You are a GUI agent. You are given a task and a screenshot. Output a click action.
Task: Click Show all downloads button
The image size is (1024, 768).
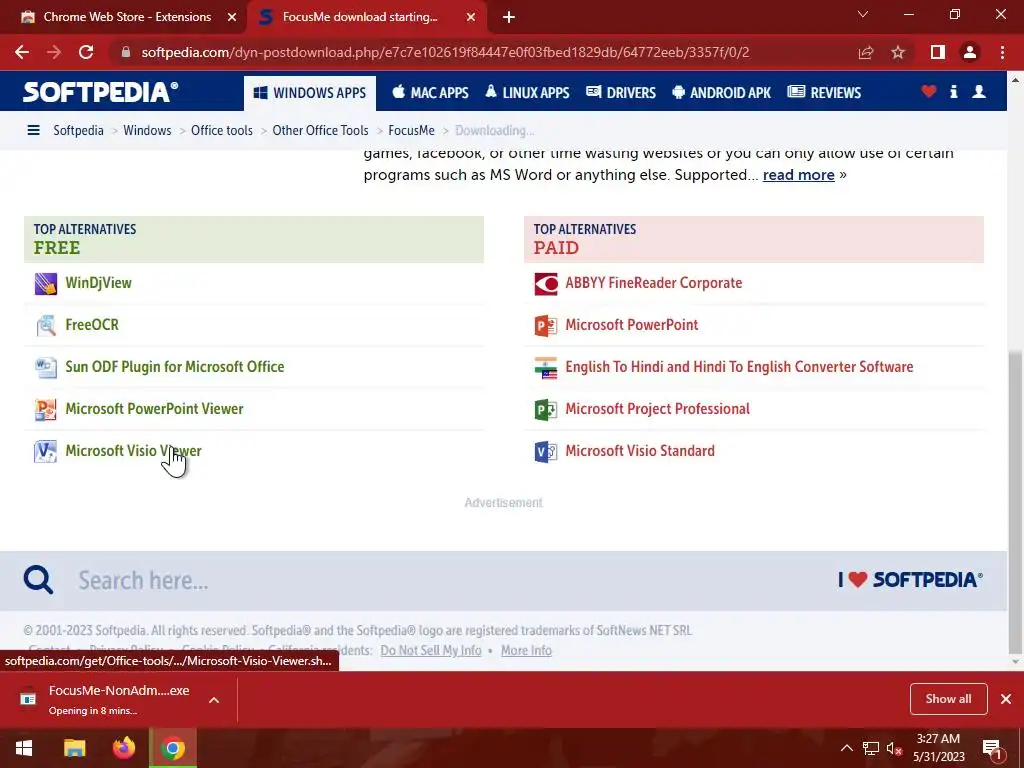(948, 699)
